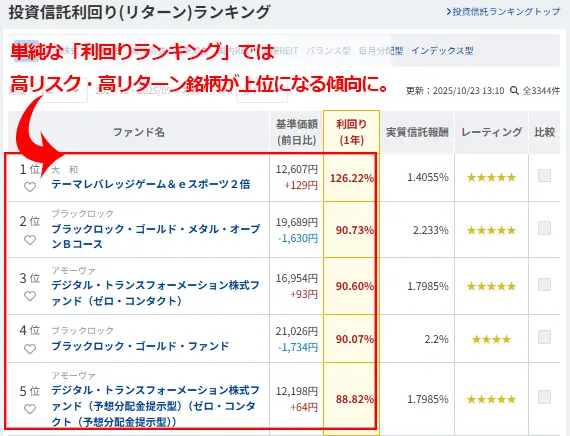
Task: Click the 全3344件 result count
Action: tap(541, 91)
